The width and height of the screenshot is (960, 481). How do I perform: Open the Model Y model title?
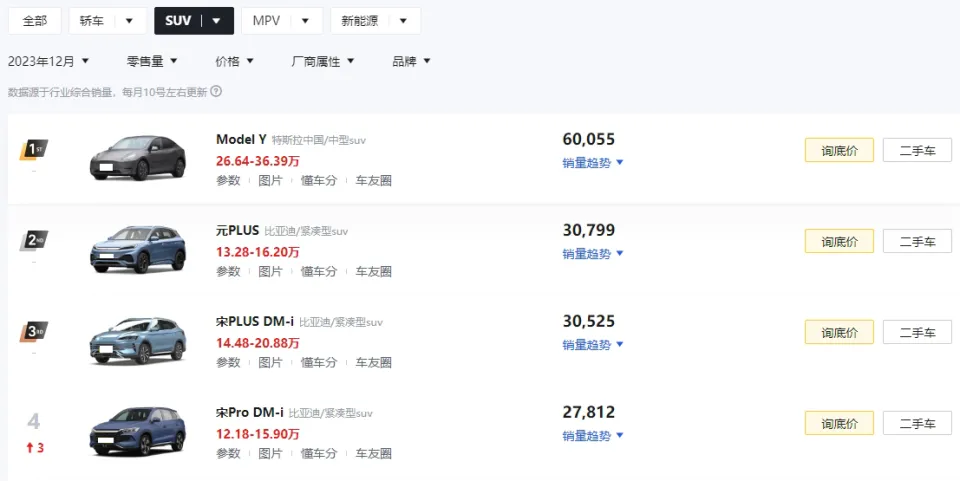[241, 140]
